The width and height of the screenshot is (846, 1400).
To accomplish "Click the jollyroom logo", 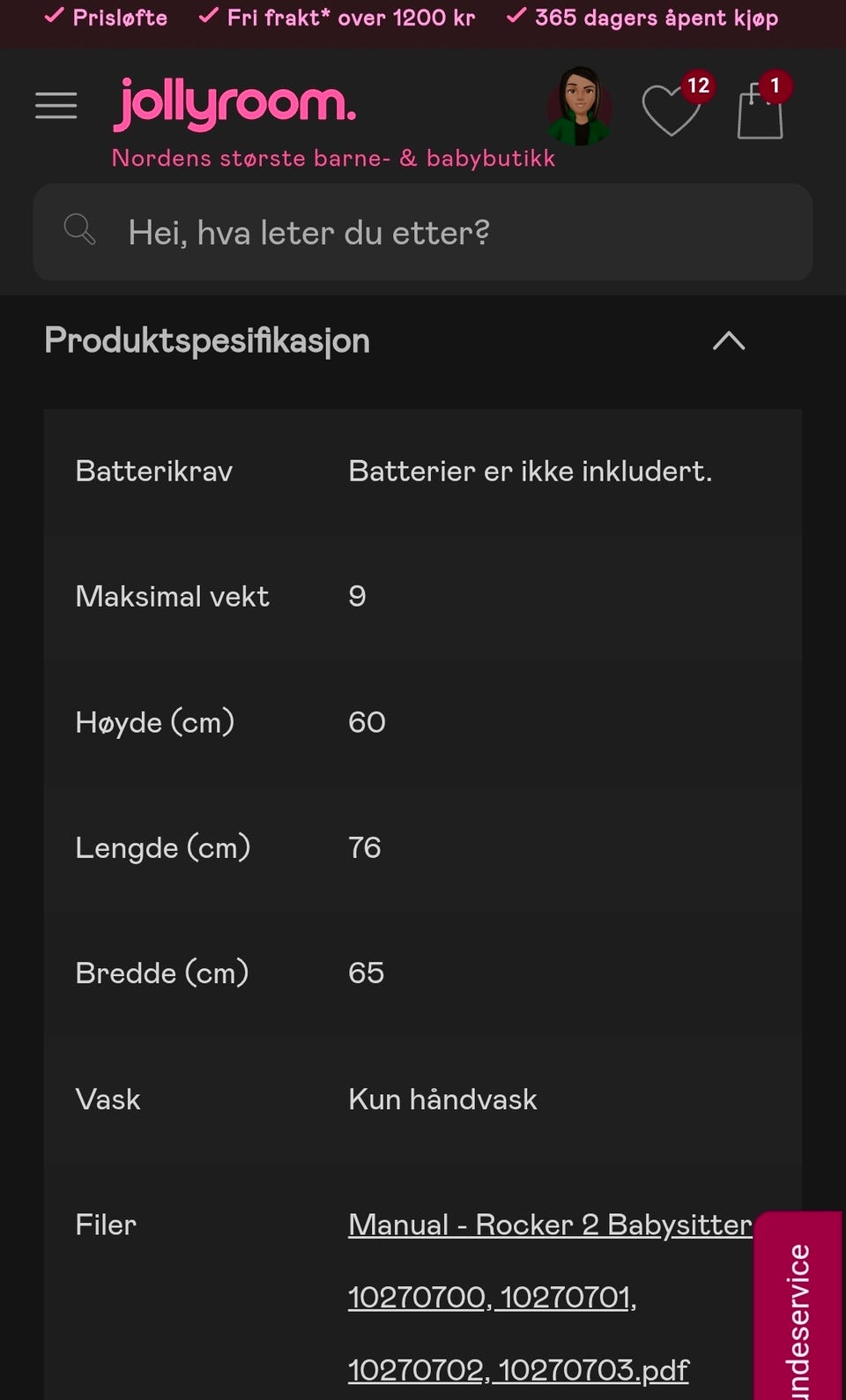I will [x=234, y=106].
